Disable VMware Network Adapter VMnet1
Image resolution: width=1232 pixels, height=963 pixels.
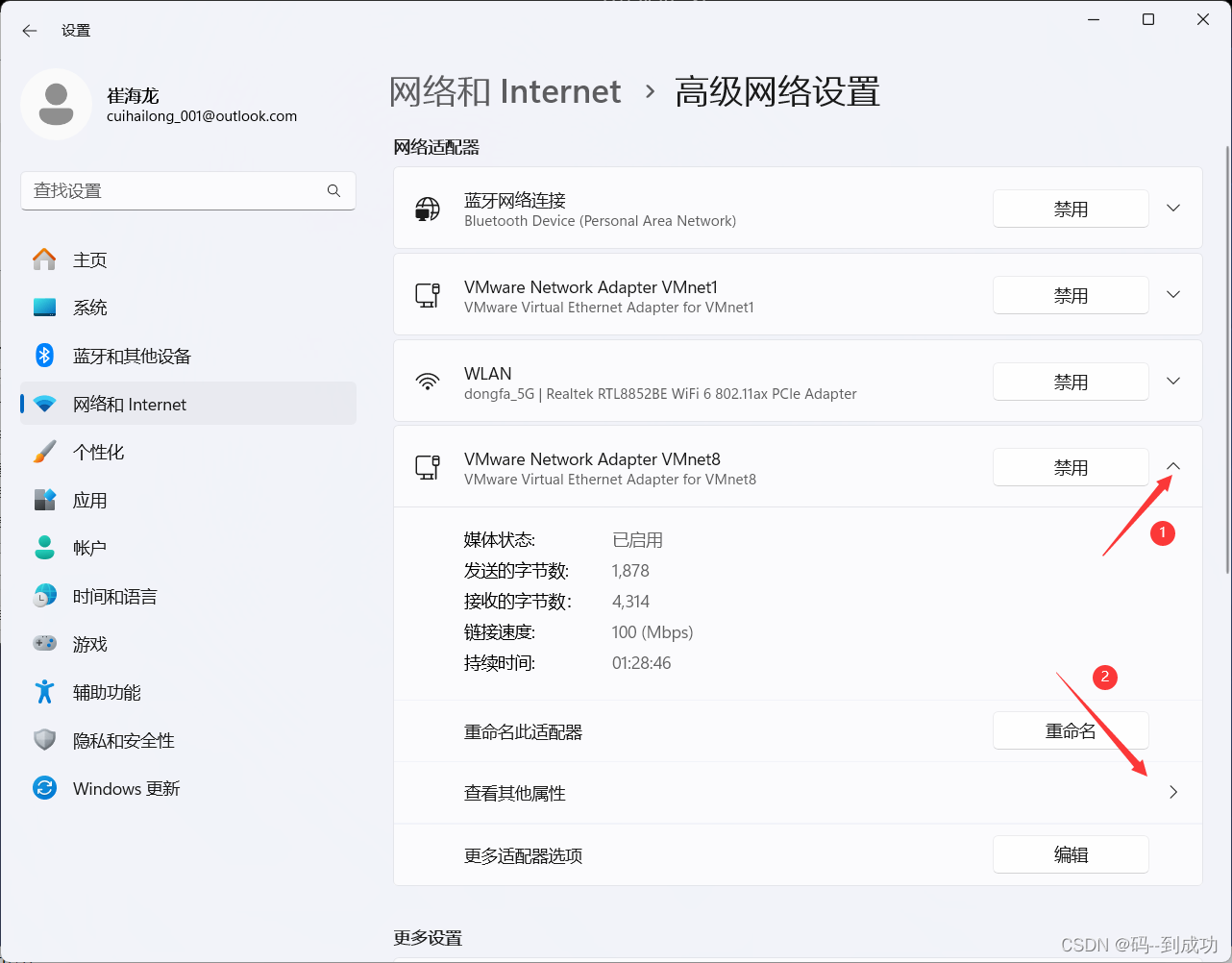pyautogui.click(x=1071, y=295)
